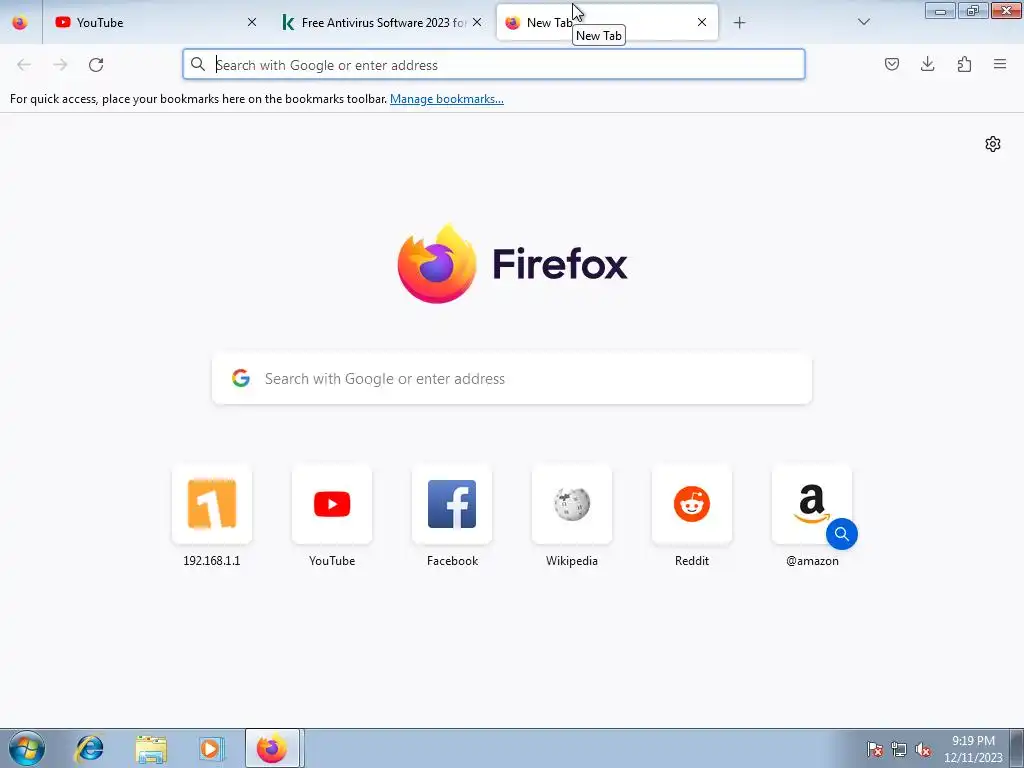Click the Firefox taskbar button
This screenshot has height=768, width=1024.
coord(272,748)
